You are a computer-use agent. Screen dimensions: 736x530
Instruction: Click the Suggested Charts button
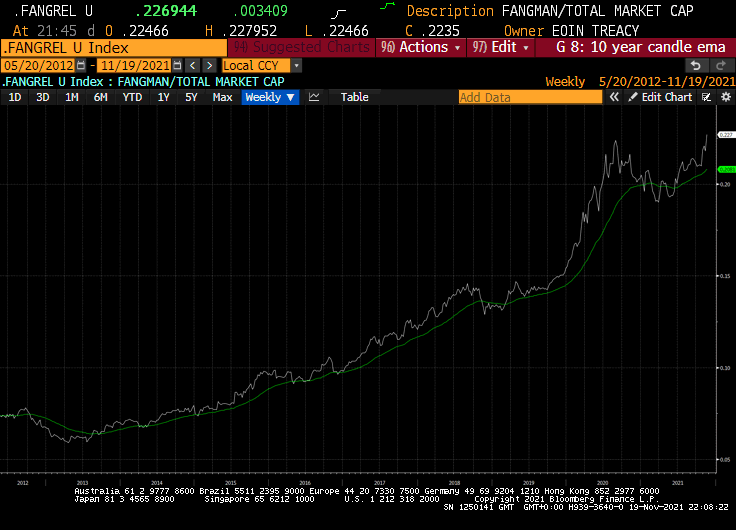pyautogui.click(x=301, y=47)
